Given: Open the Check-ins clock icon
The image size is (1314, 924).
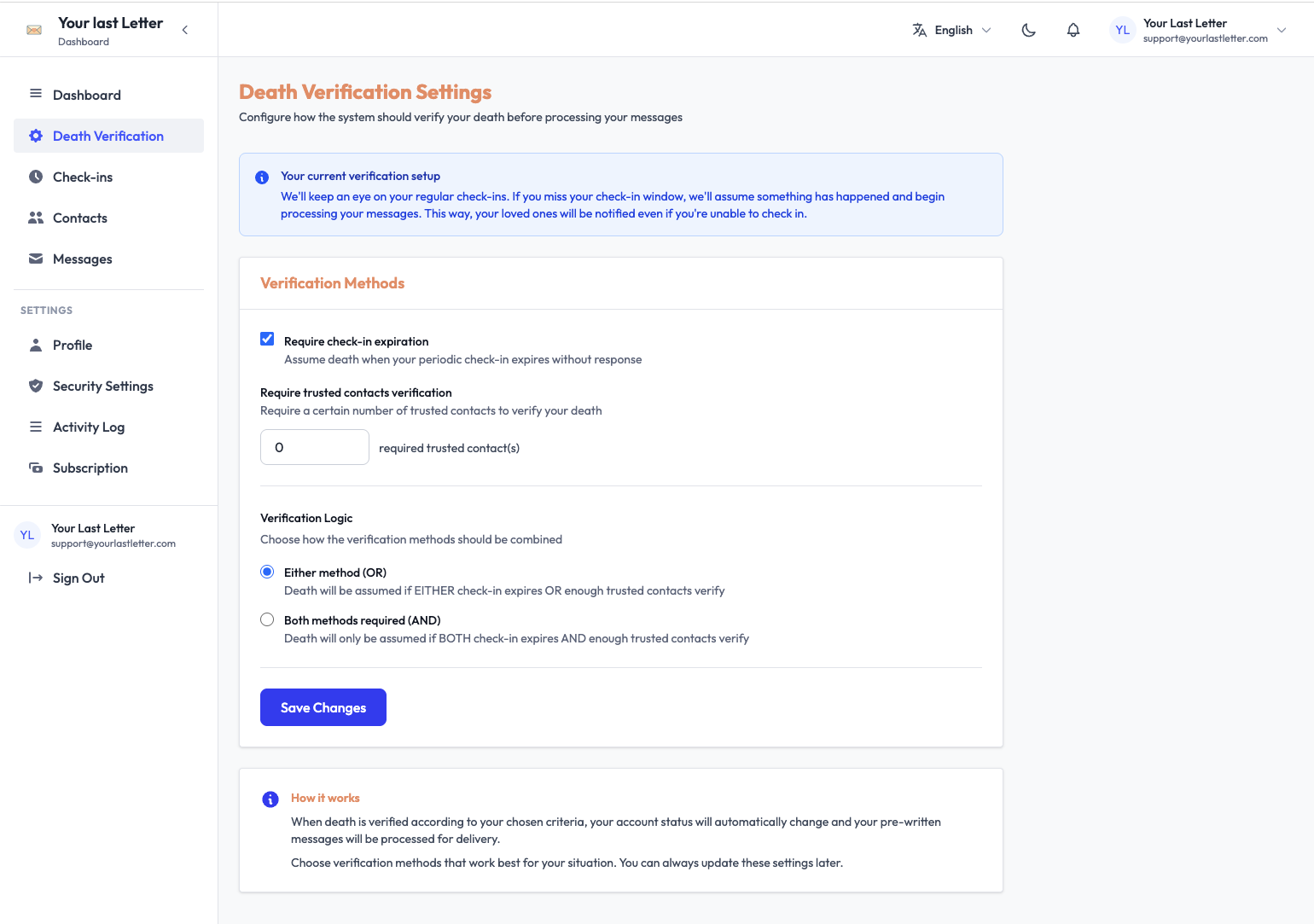Looking at the screenshot, I should click(x=36, y=177).
